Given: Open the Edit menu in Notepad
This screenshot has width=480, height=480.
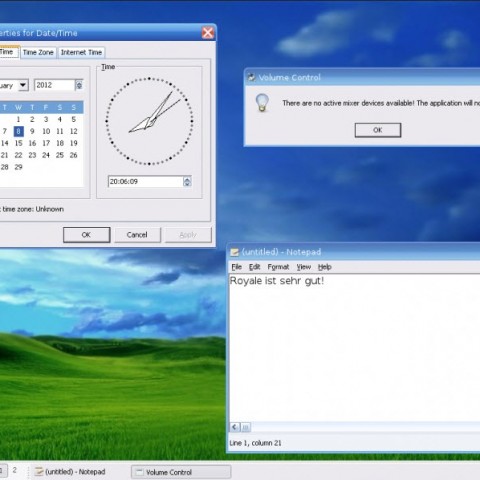Looking at the screenshot, I should 254,267.
